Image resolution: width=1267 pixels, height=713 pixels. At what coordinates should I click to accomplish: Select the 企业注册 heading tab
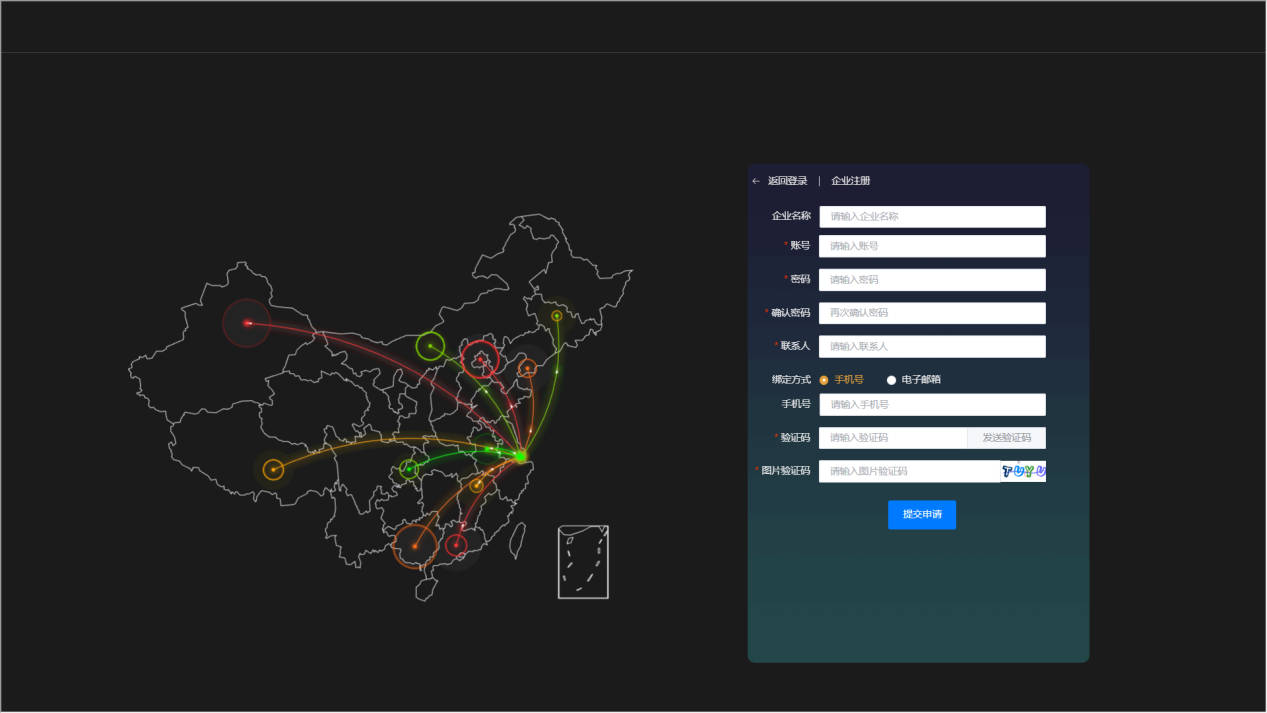850,181
